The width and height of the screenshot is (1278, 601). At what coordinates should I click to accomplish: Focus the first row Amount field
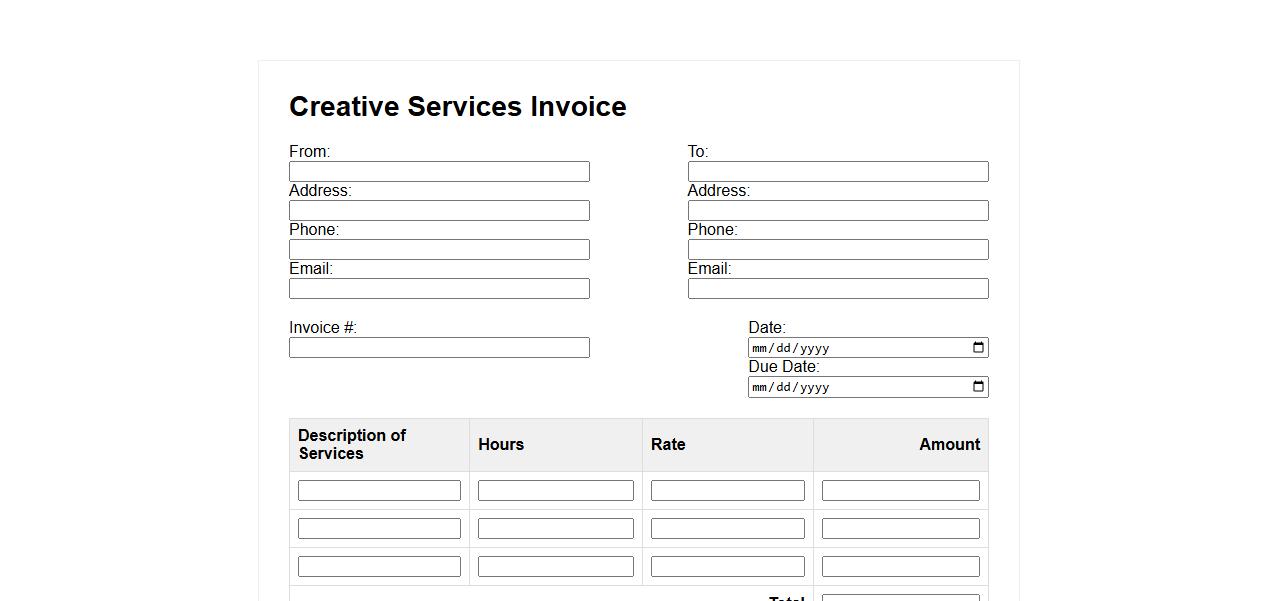(x=900, y=491)
